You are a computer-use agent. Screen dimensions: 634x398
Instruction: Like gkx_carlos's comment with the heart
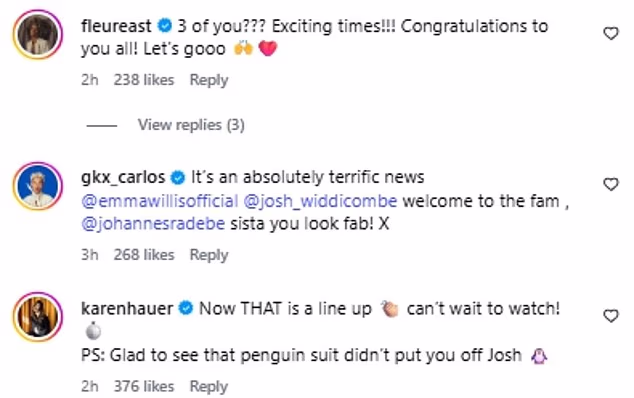(611, 184)
